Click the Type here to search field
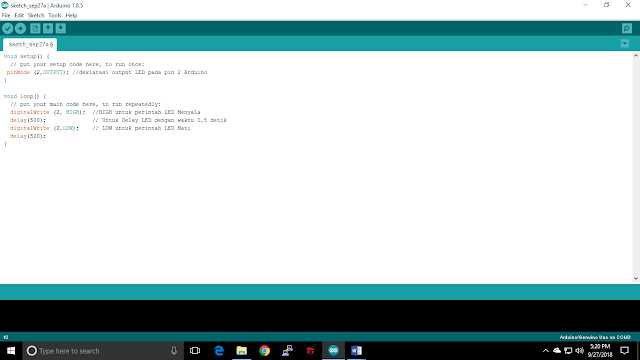 103,351
